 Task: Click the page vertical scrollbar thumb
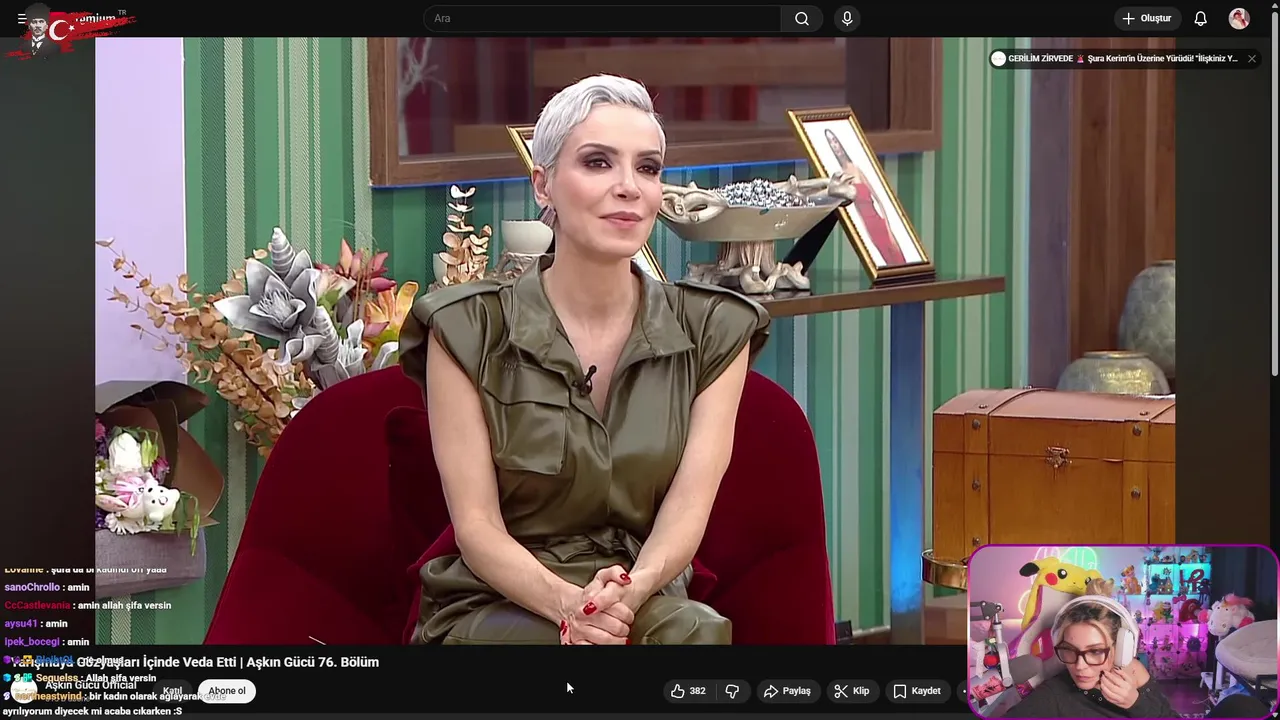(x=1273, y=195)
